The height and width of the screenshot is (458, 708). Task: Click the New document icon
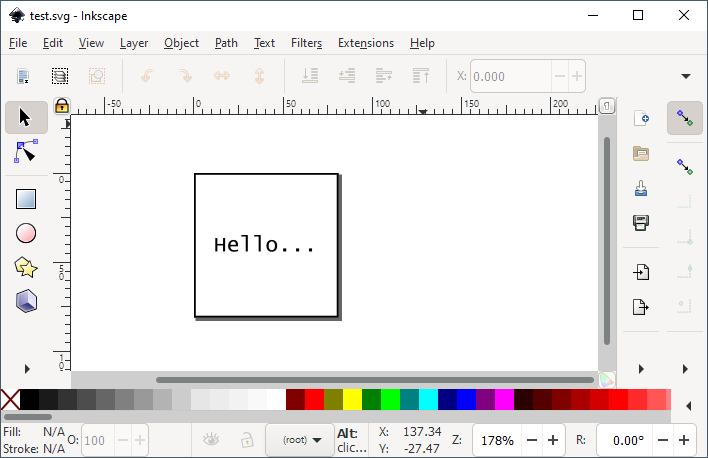[641, 118]
